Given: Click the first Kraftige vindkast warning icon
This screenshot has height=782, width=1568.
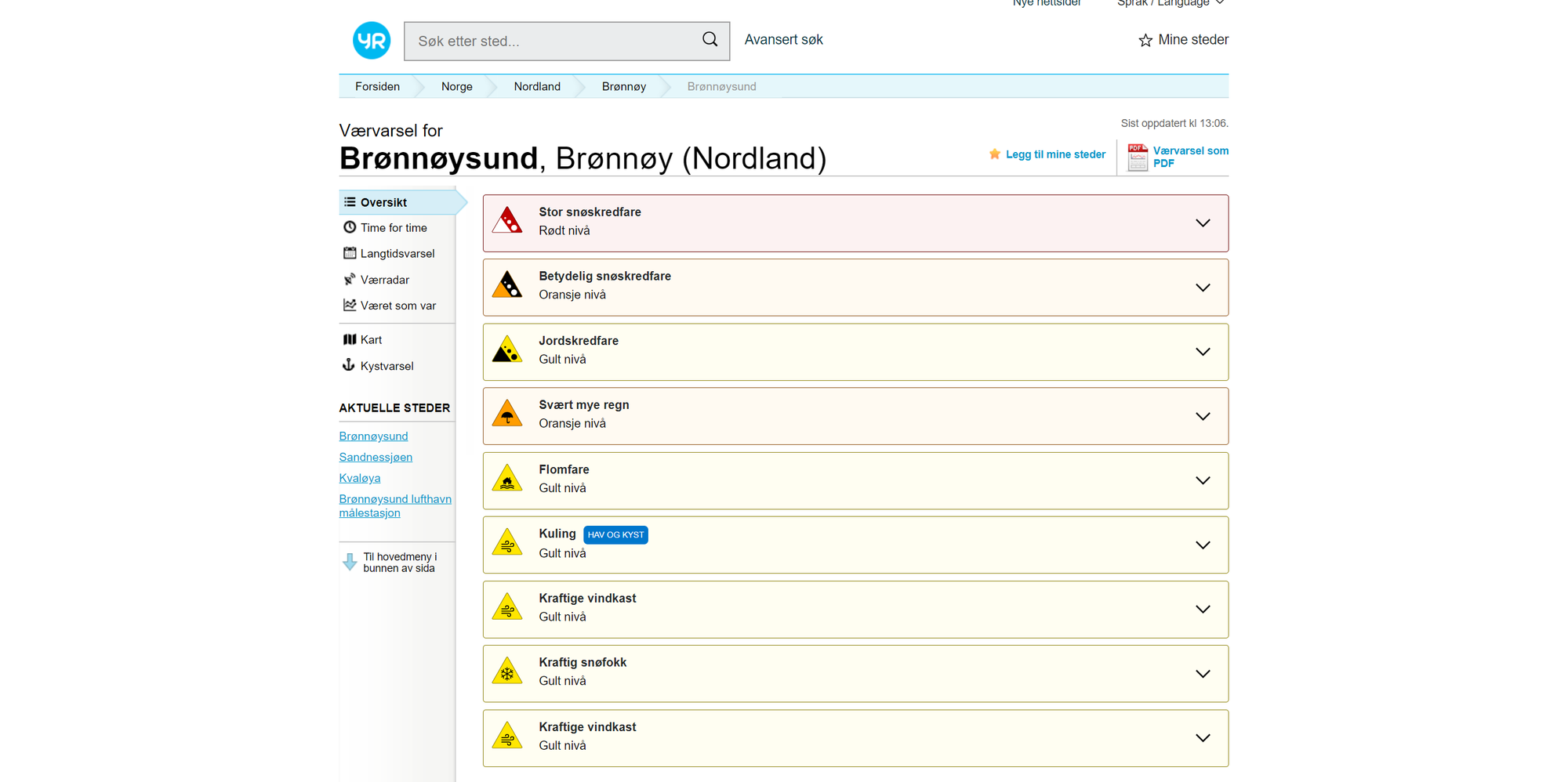Looking at the screenshot, I should tap(507, 607).
